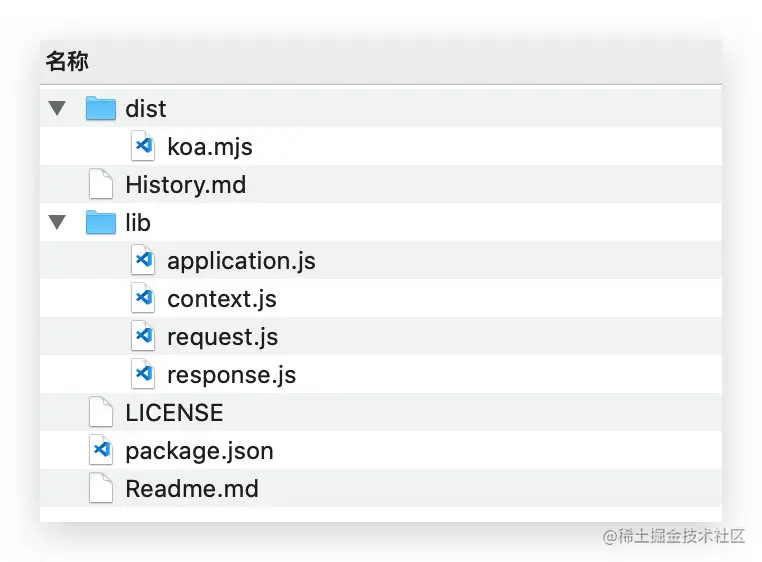Click the context.js file icon
The height and width of the screenshot is (562, 762).
pyautogui.click(x=143, y=298)
